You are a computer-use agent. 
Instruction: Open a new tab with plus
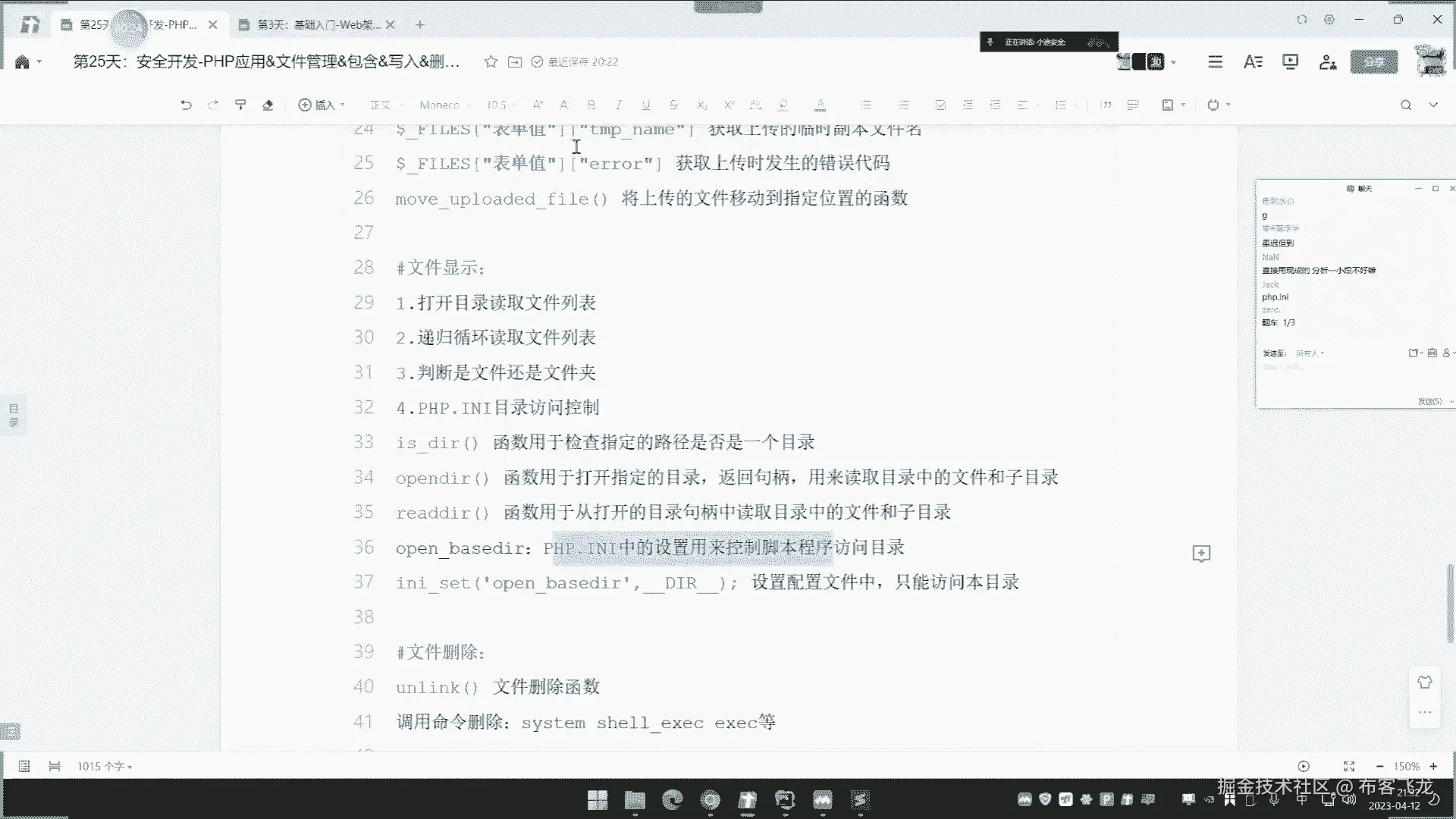pos(419,24)
